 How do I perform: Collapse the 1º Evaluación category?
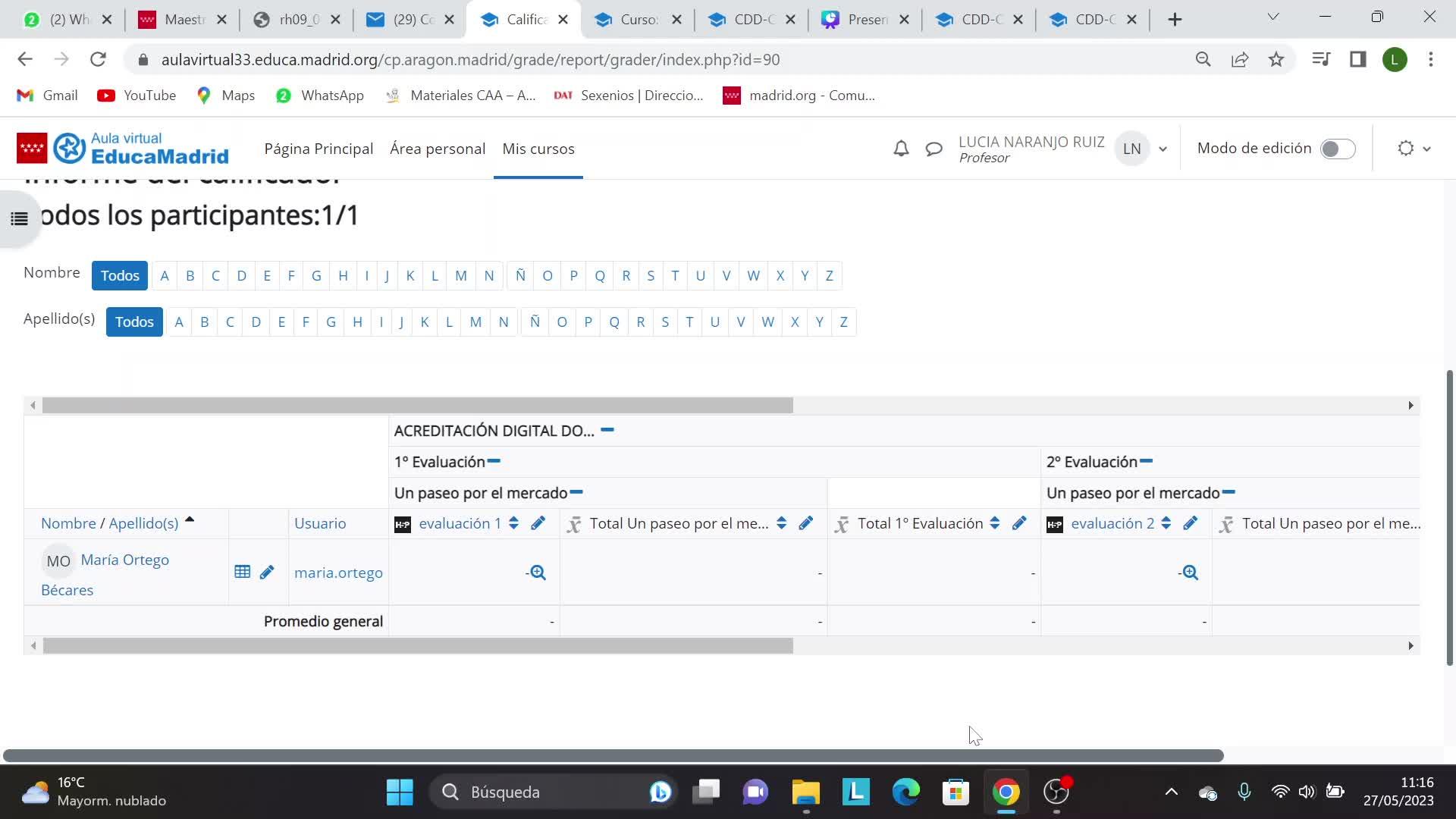click(x=494, y=461)
